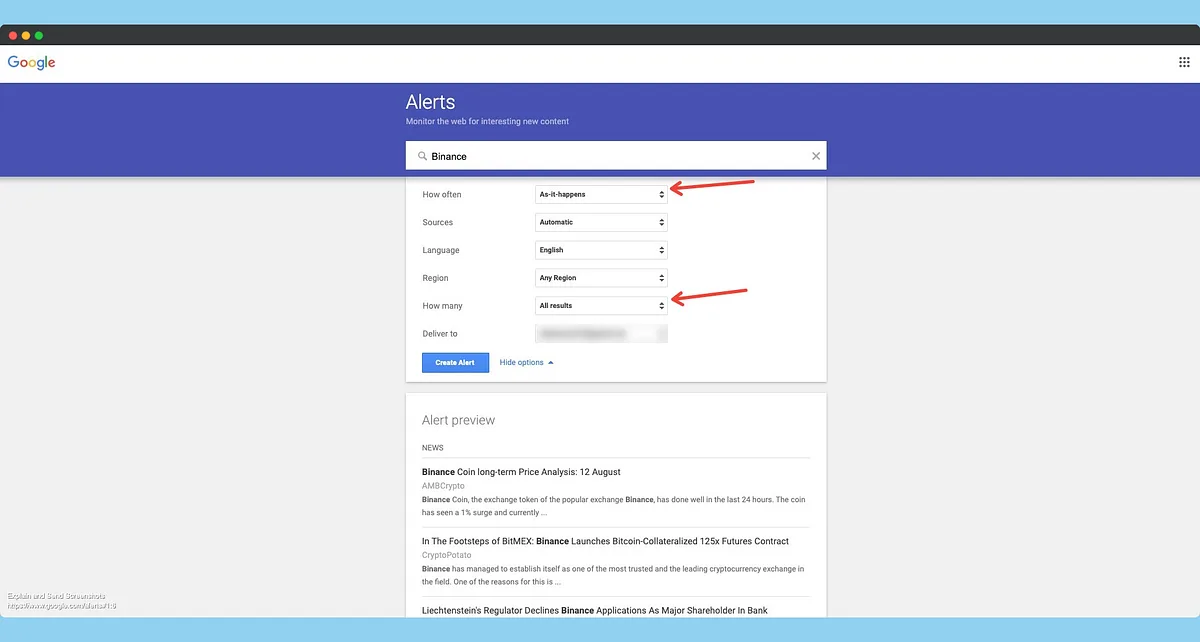Viewport: 1200px width, 642px height.
Task: Click the green maximize traffic light
Action: click(x=38, y=34)
